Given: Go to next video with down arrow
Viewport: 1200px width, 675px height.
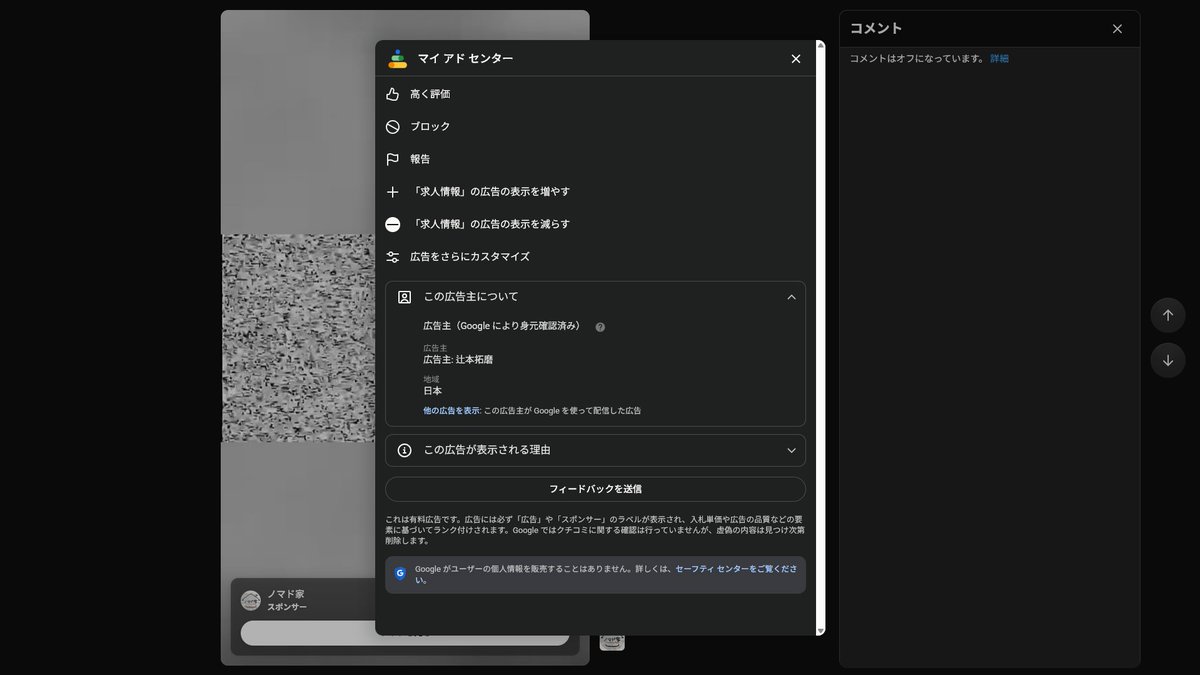Looking at the screenshot, I should click(1168, 360).
